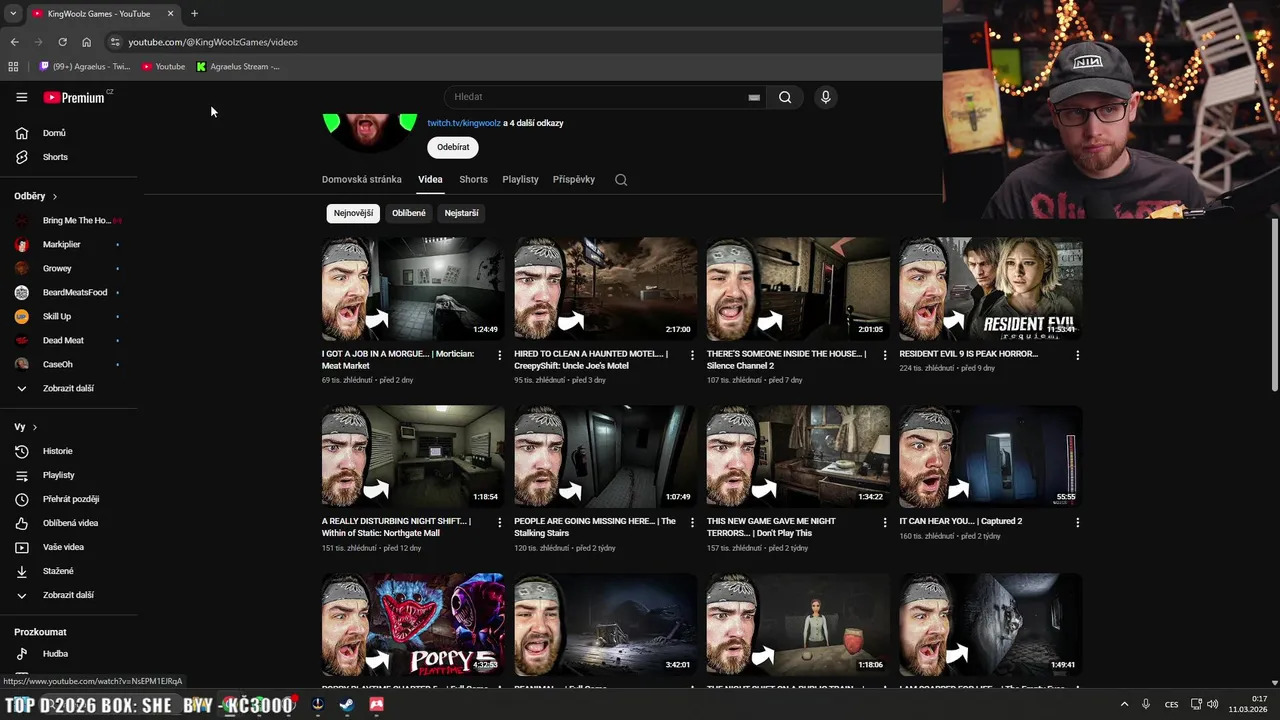Click the taskbar volume icon
1280x720 pixels.
tap(1212, 704)
